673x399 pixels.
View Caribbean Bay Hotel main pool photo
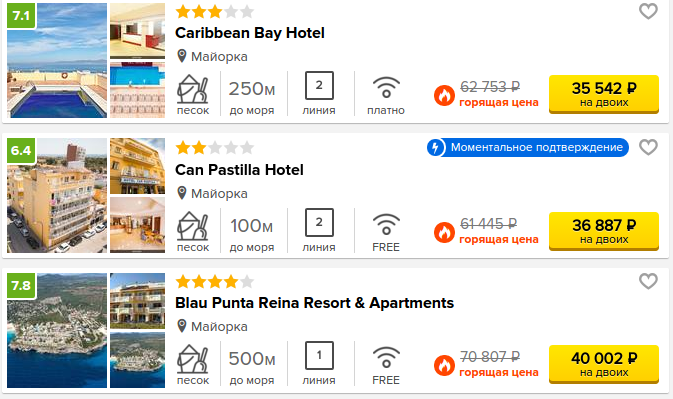click(57, 60)
